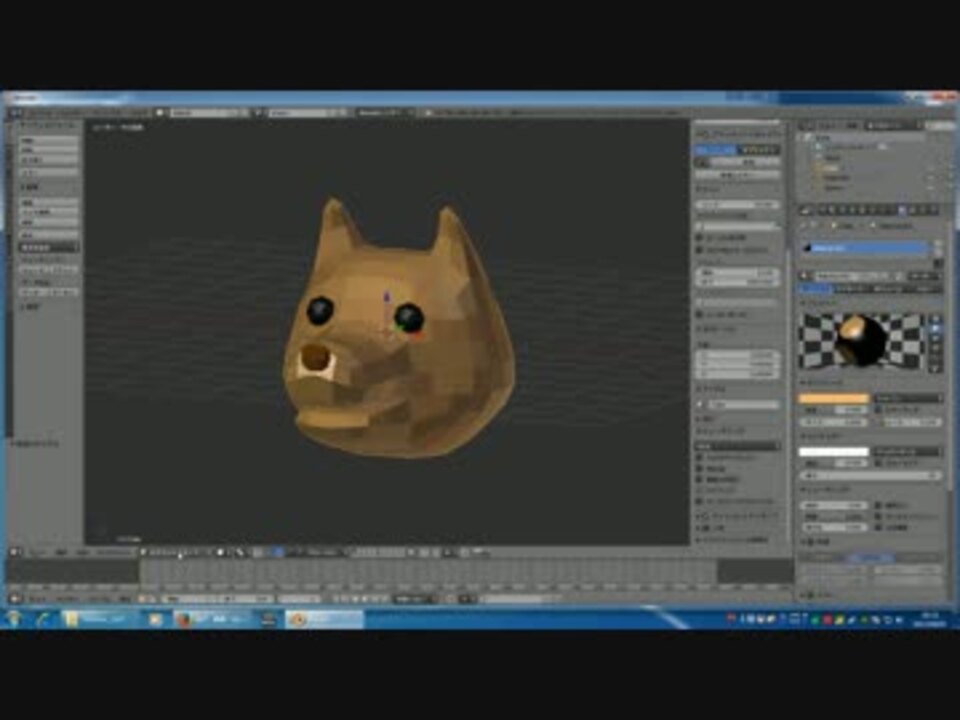Open Firefox from the Windows taskbar
The image size is (960, 720).
[x=184, y=620]
